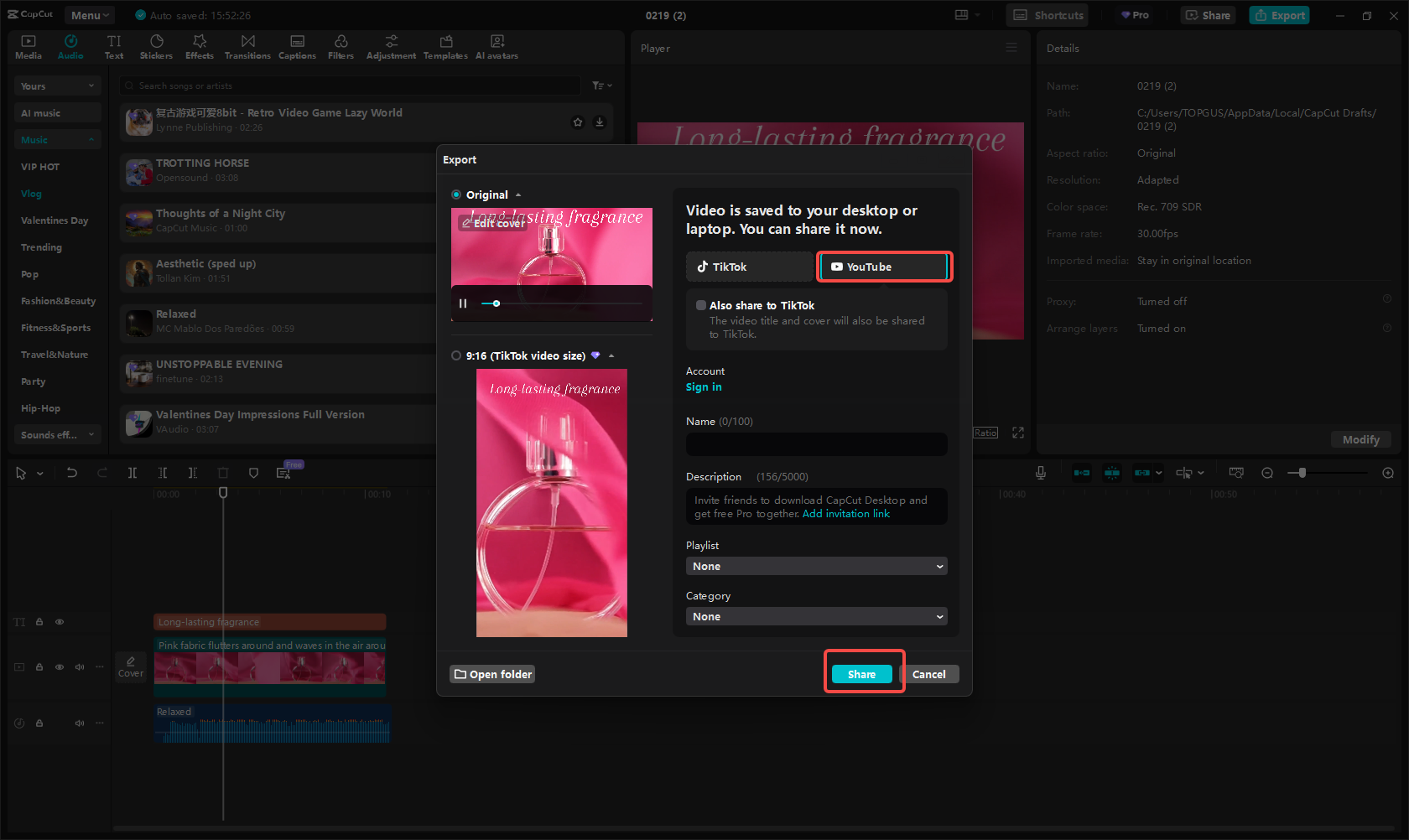This screenshot has height=840, width=1409.
Task: Select the Original export format radio
Action: (456, 194)
